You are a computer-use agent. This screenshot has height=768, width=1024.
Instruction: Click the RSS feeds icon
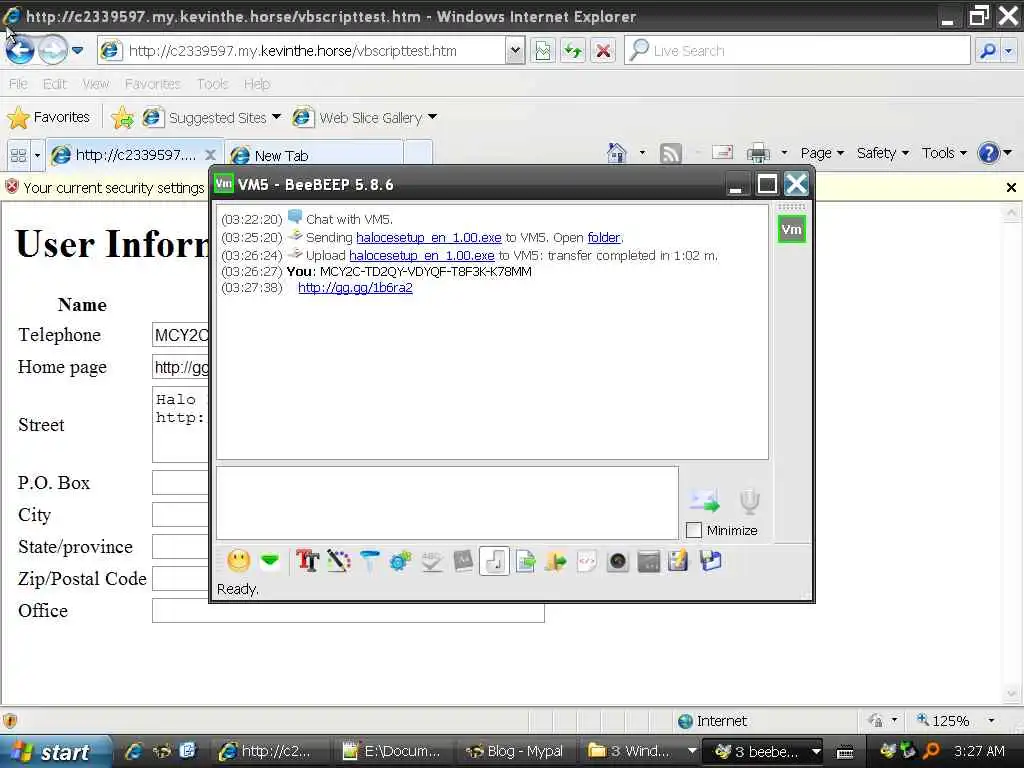pyautogui.click(x=671, y=153)
